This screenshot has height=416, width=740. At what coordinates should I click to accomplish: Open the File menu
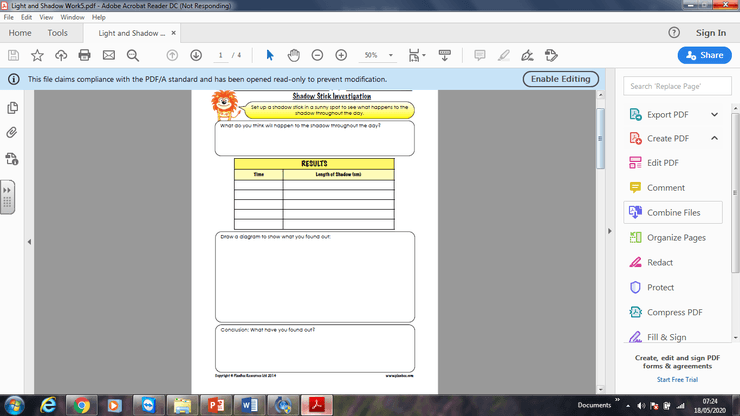click(8, 17)
